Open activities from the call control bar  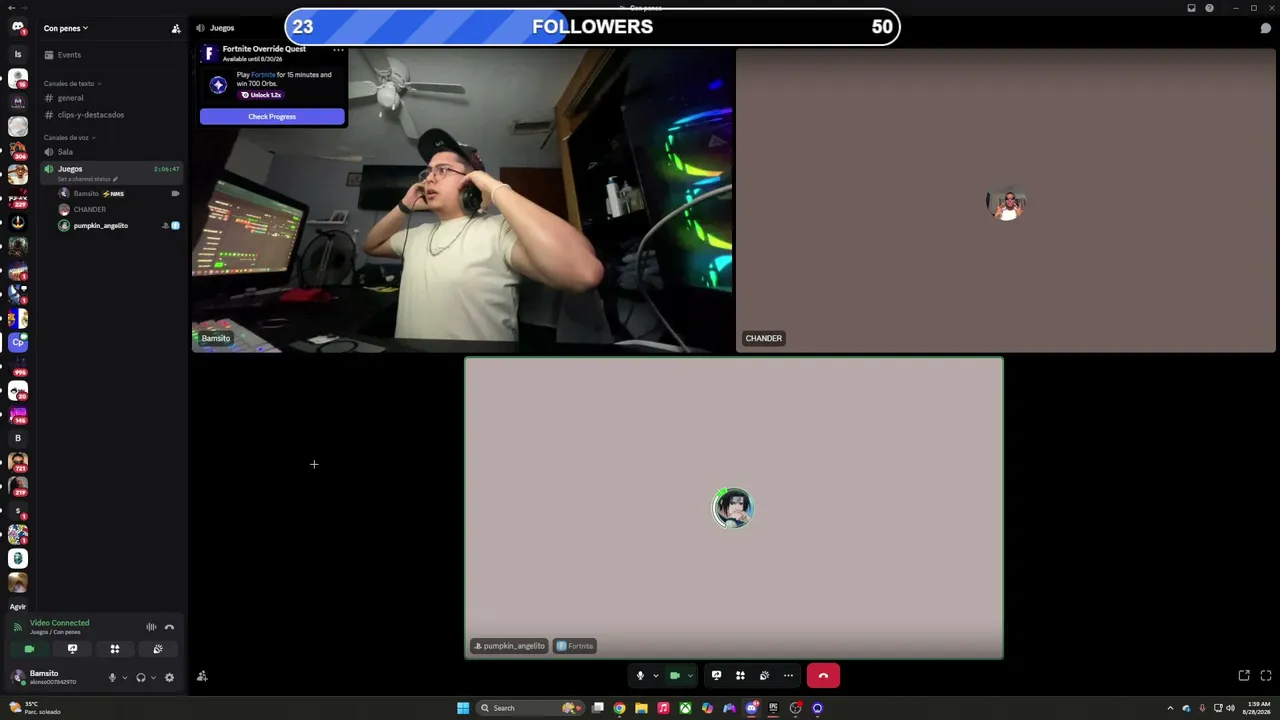[x=740, y=676]
